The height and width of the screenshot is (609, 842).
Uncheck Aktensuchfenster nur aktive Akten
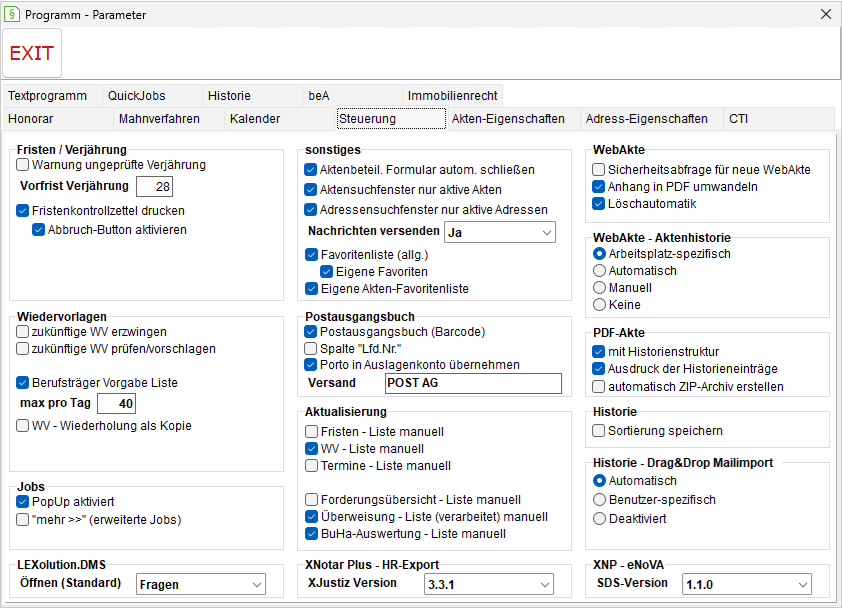point(310,190)
